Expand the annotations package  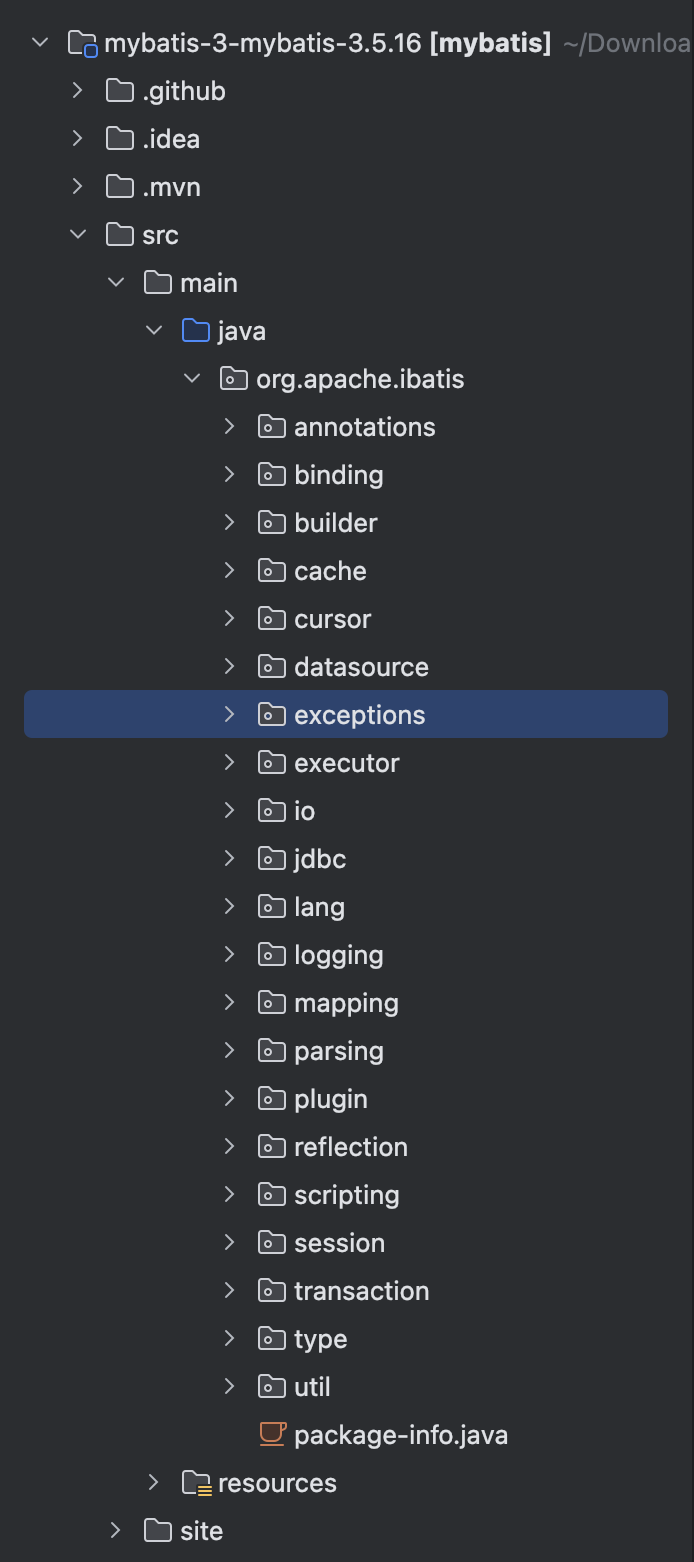[x=229, y=427]
